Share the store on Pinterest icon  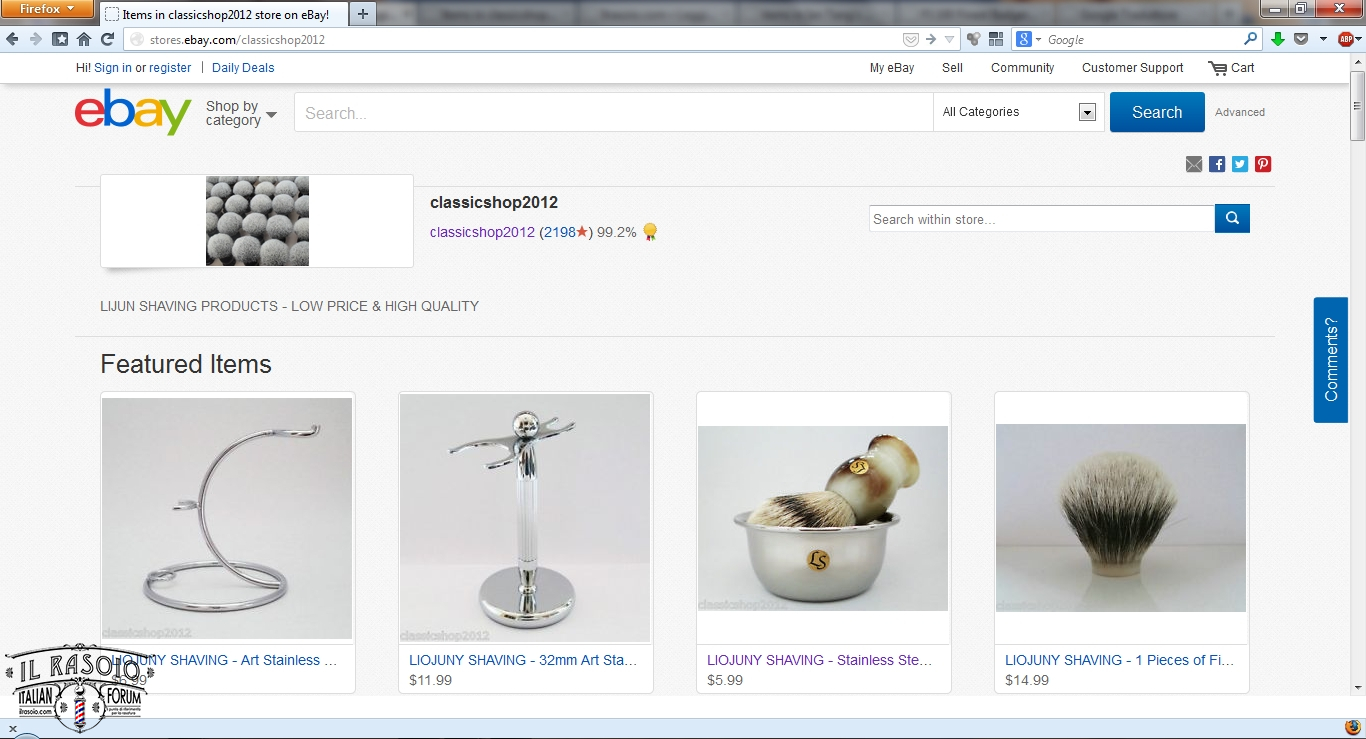[x=1263, y=164]
